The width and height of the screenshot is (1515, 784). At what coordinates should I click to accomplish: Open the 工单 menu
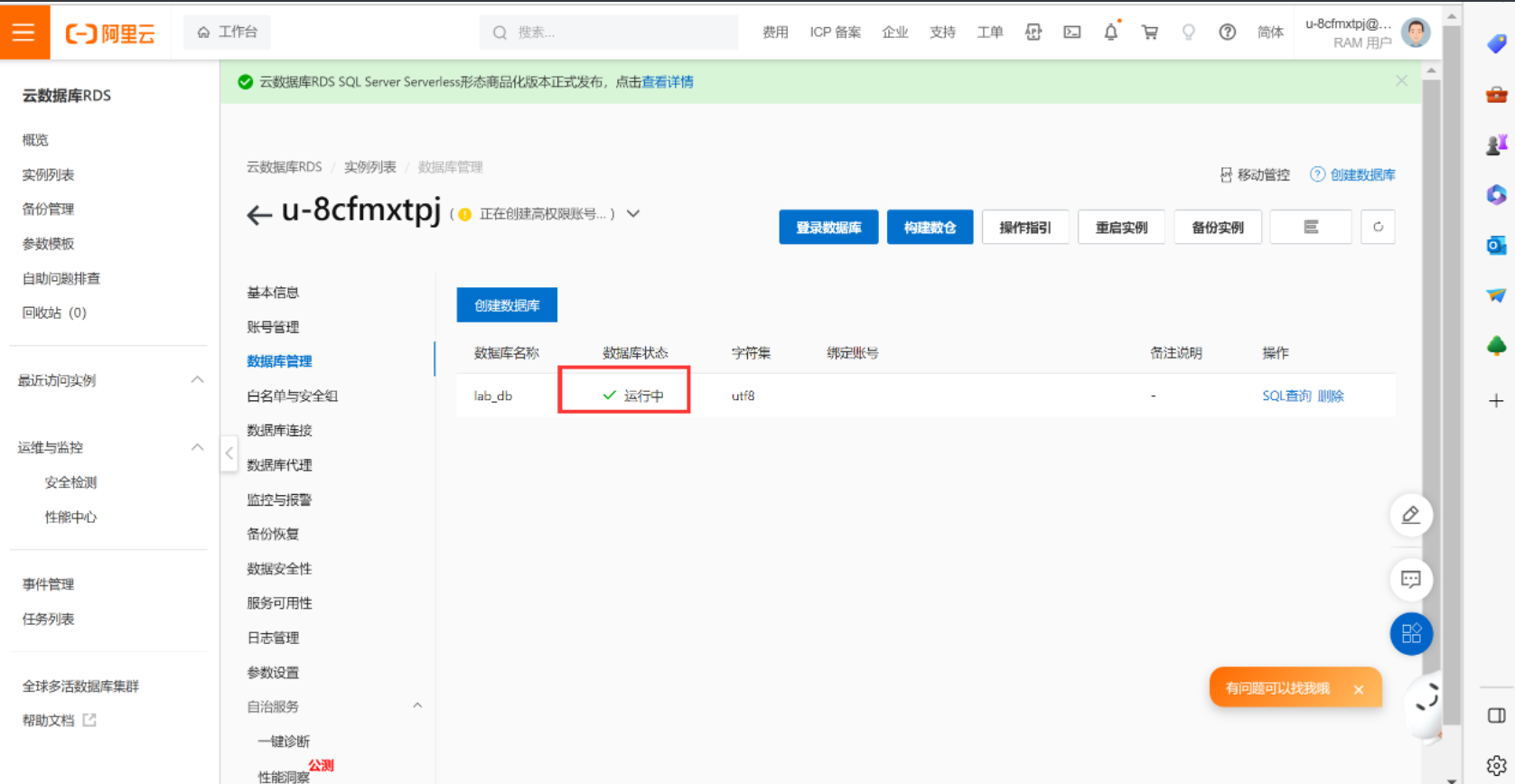(x=990, y=33)
